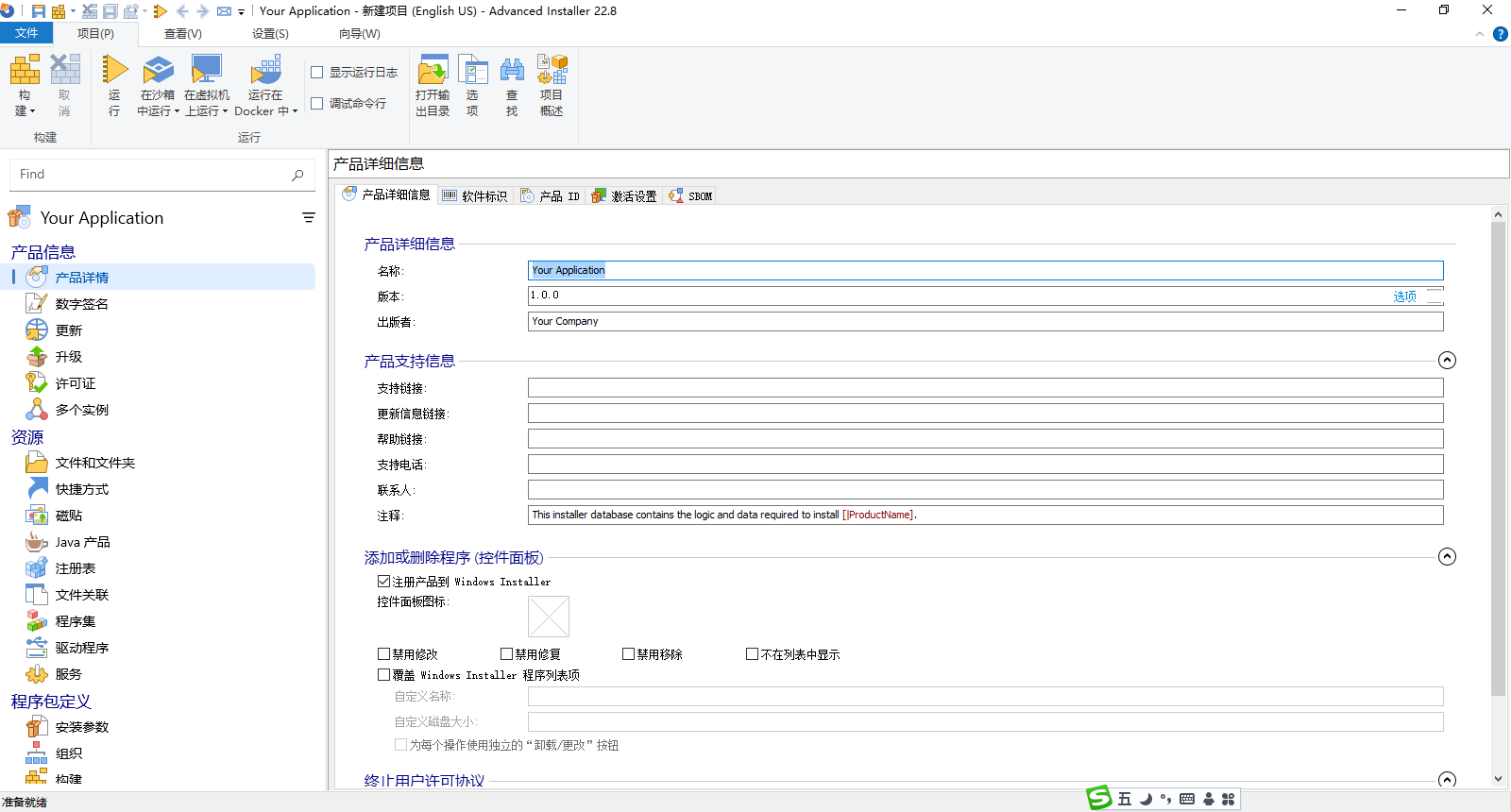Click the 构建 build icon in ribbon
The image size is (1511, 812).
pos(25,70)
